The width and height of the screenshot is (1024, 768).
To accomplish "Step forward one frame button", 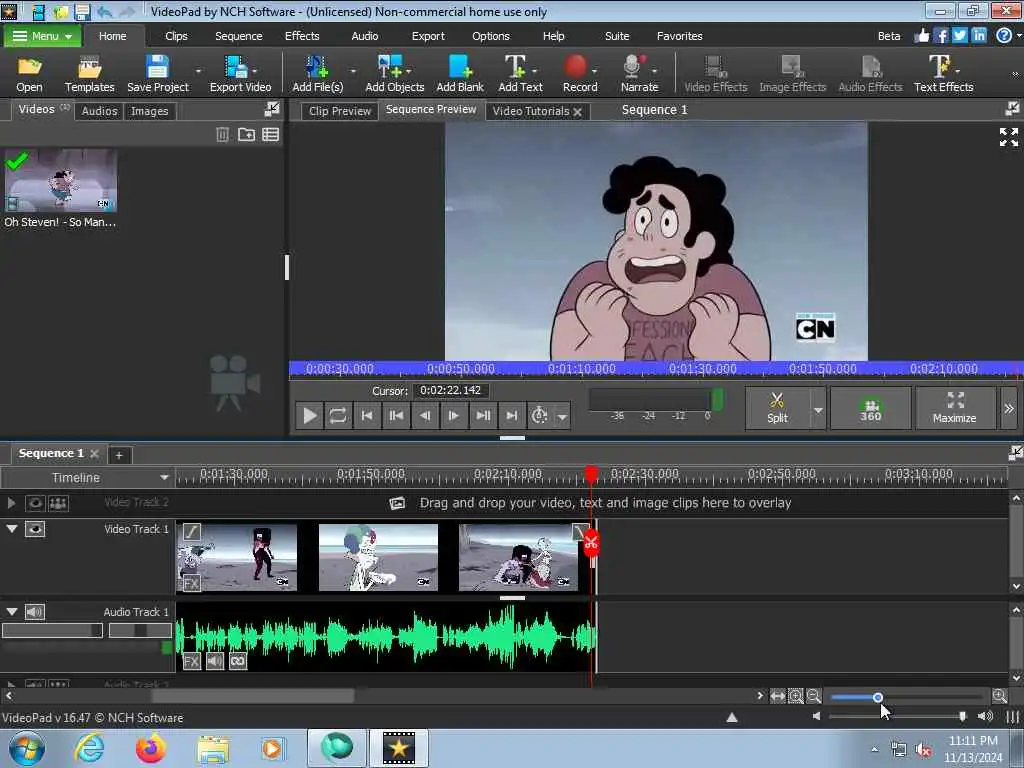I will 453,415.
